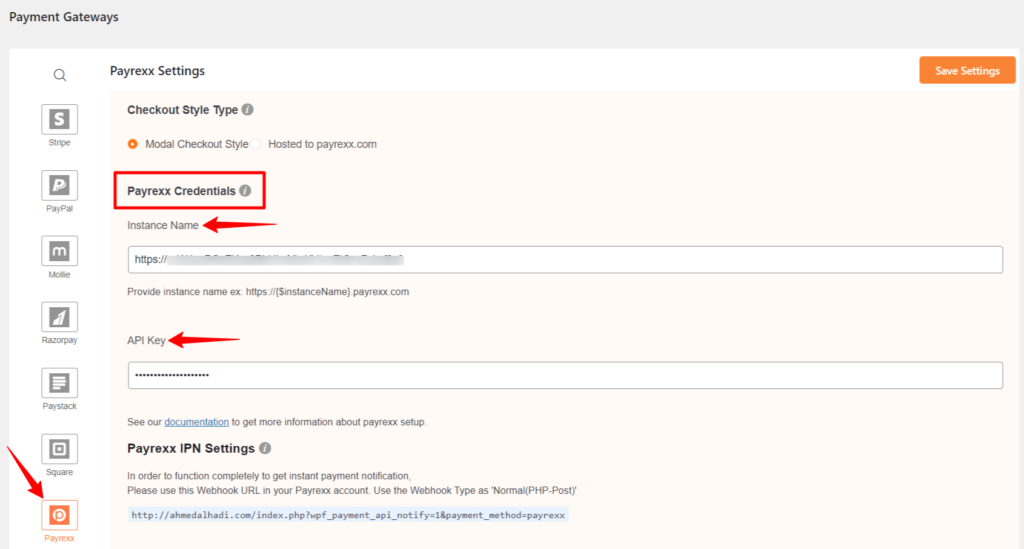The width and height of the screenshot is (1024, 549).
Task: Click the Paystack label under its icon
Action: [59, 406]
